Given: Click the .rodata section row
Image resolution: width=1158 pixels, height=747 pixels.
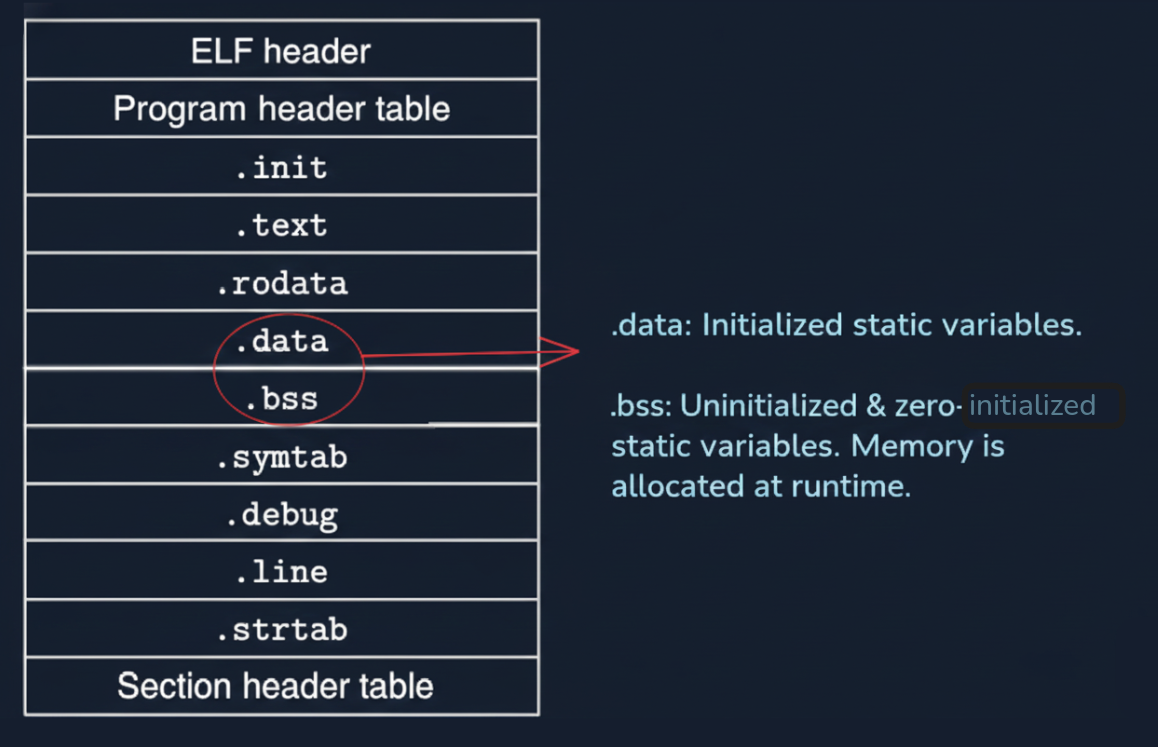Looking at the screenshot, I should tap(281, 283).
